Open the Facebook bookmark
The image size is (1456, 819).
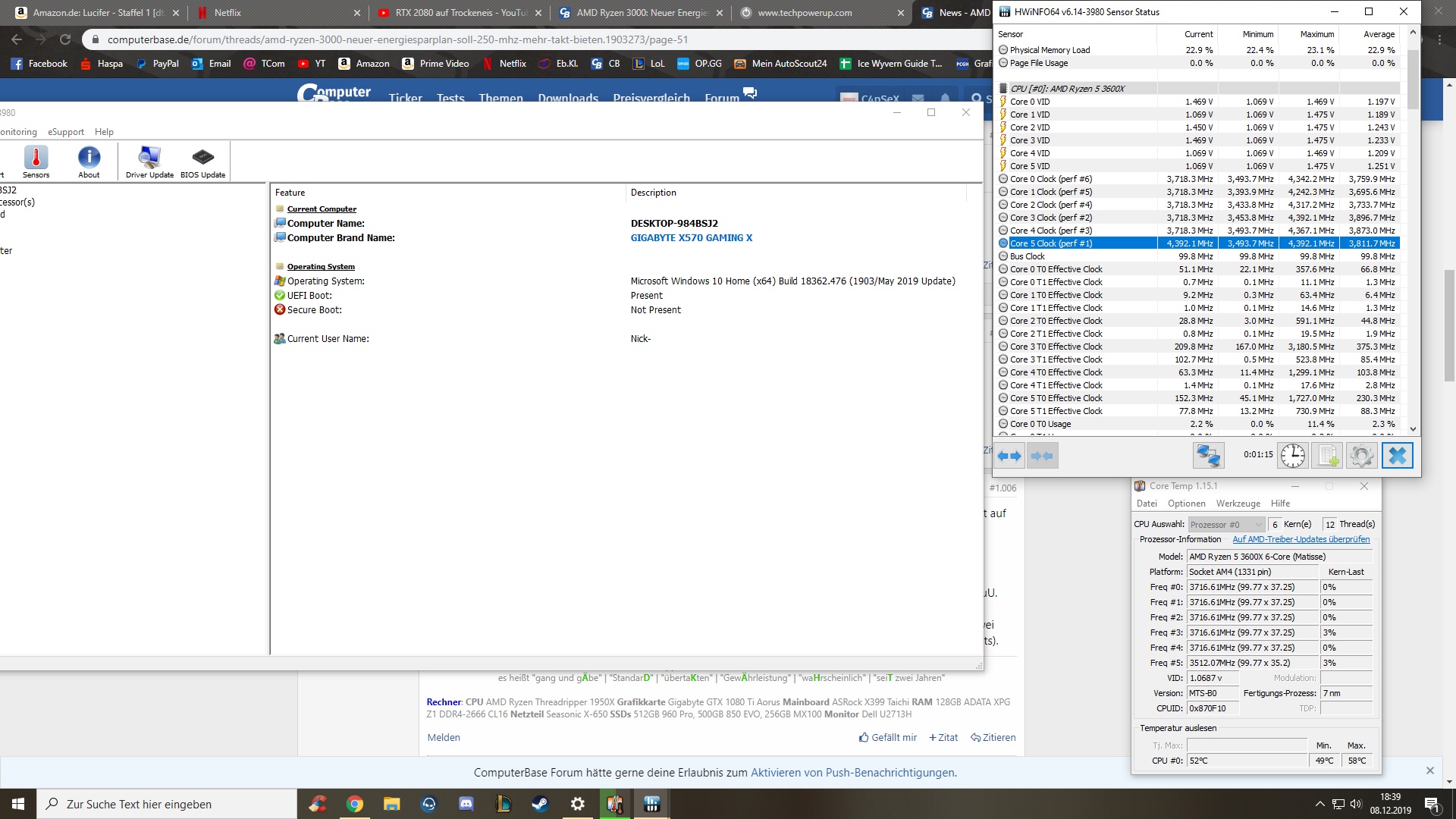(x=39, y=64)
